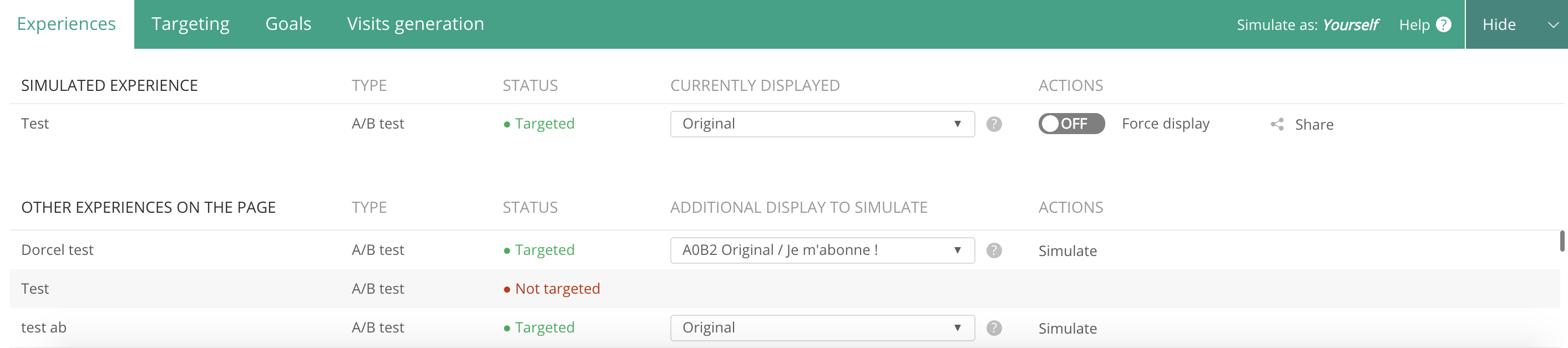
Task: Click the chevron arrow beside Hide
Action: [x=1553, y=25]
